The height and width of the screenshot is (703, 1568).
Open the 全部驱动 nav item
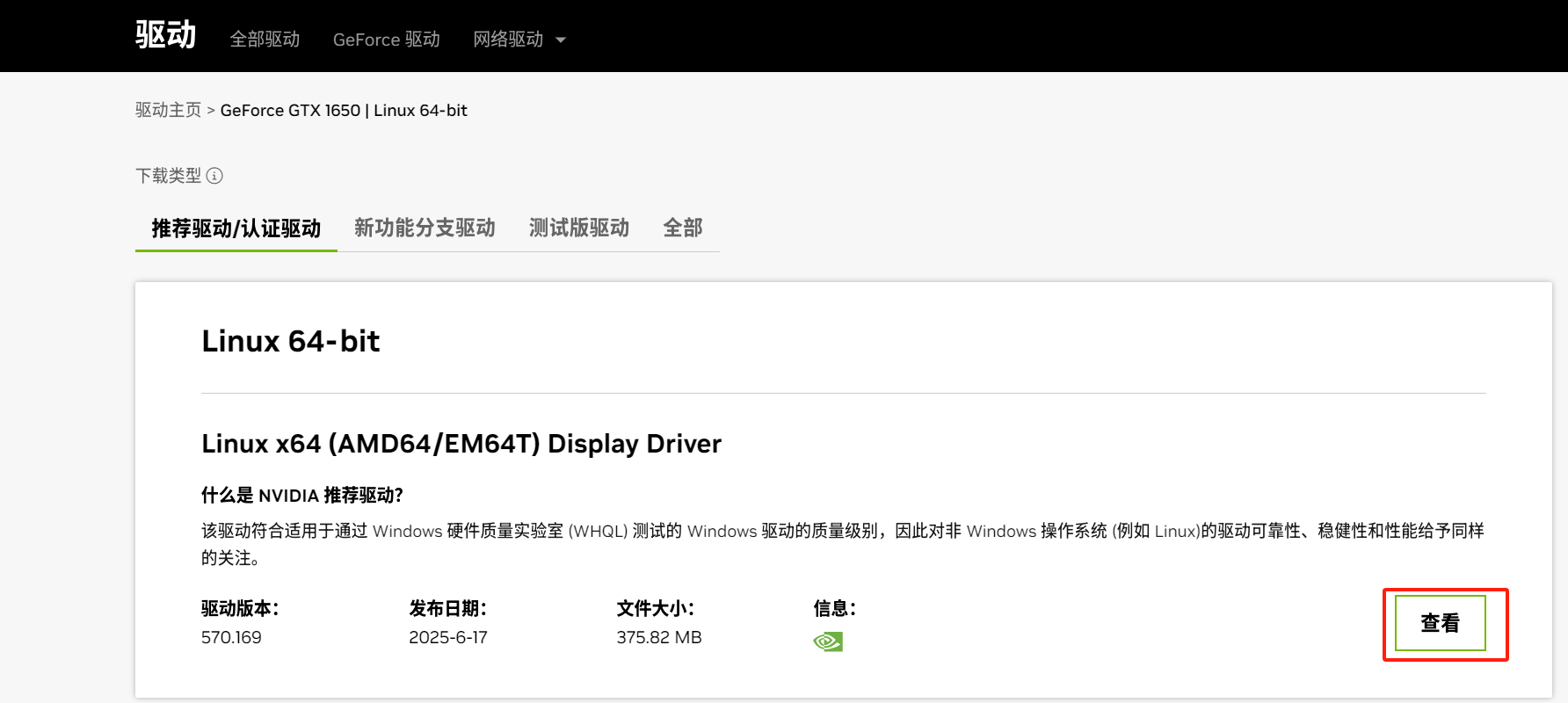[x=265, y=40]
